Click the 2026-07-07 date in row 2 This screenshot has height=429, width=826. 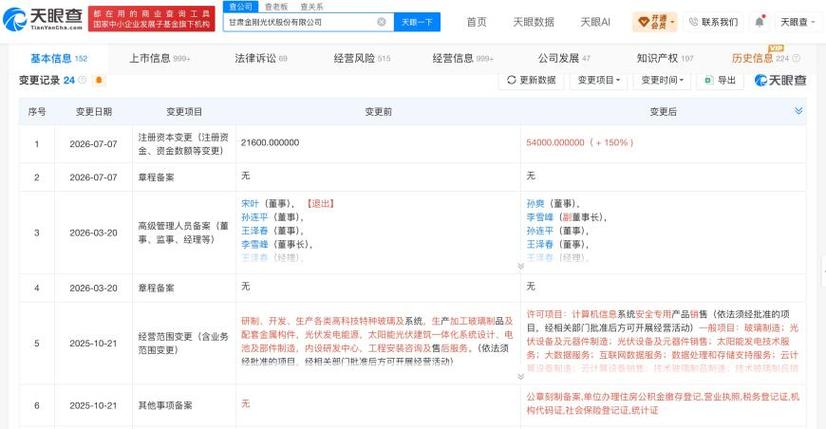click(x=93, y=178)
